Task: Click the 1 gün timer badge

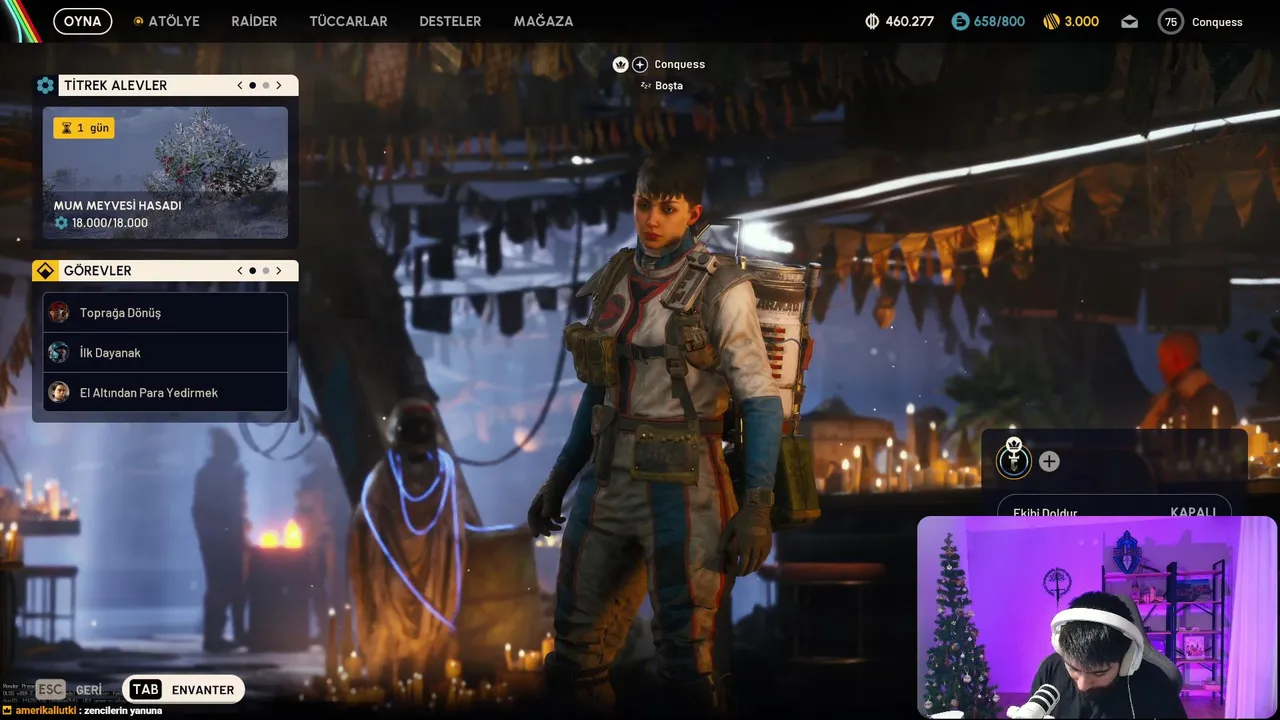Action: pos(84,128)
